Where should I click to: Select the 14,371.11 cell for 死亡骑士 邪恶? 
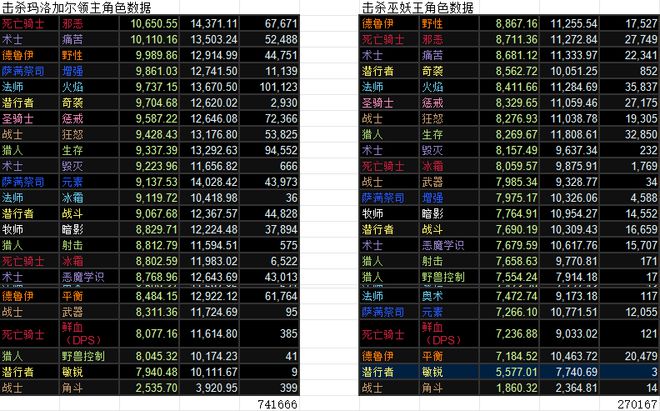pyautogui.click(x=210, y=23)
